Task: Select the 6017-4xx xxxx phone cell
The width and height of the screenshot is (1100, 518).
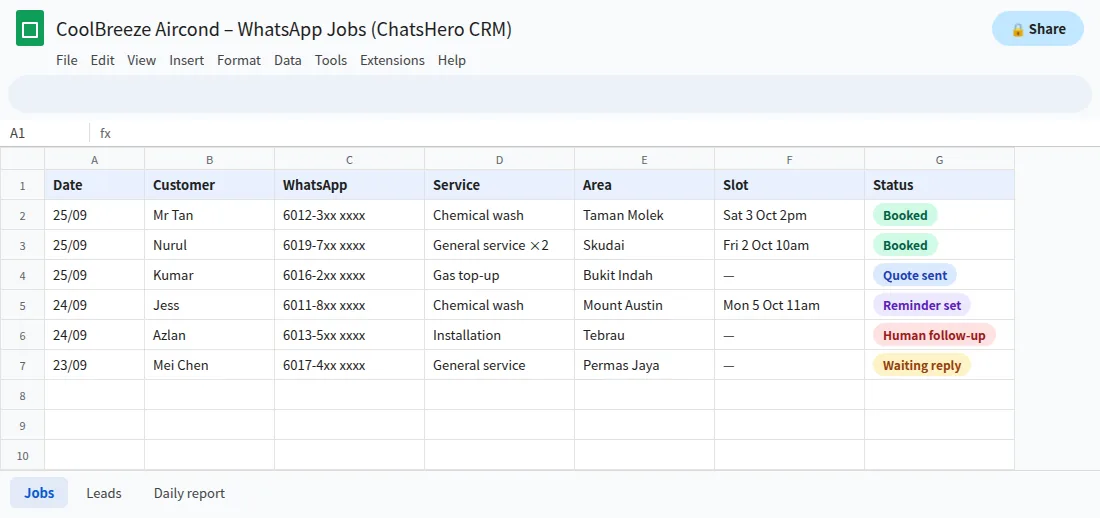Action: pos(349,365)
